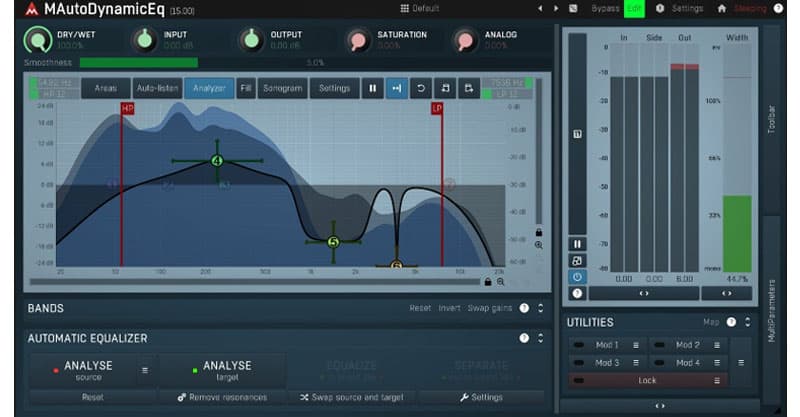Open the Analyse source menu
This screenshot has height=417, width=800.
(x=145, y=371)
